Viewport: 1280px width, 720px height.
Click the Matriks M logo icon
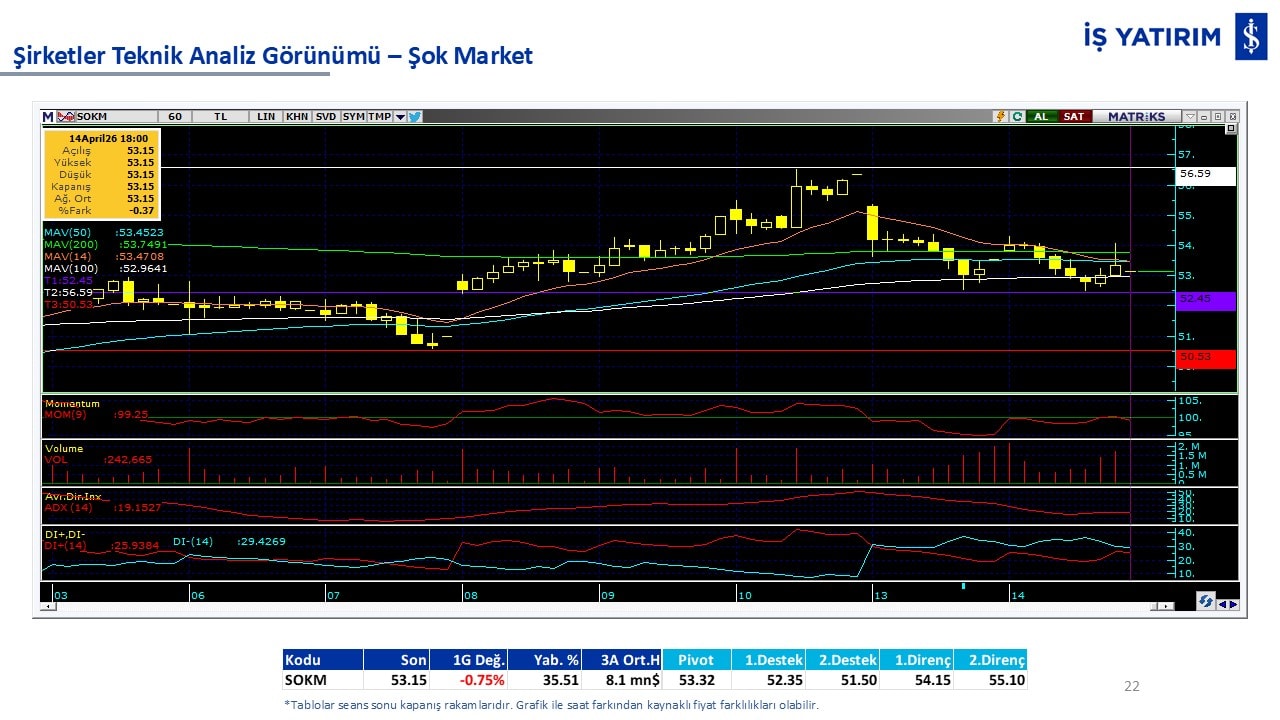48,117
